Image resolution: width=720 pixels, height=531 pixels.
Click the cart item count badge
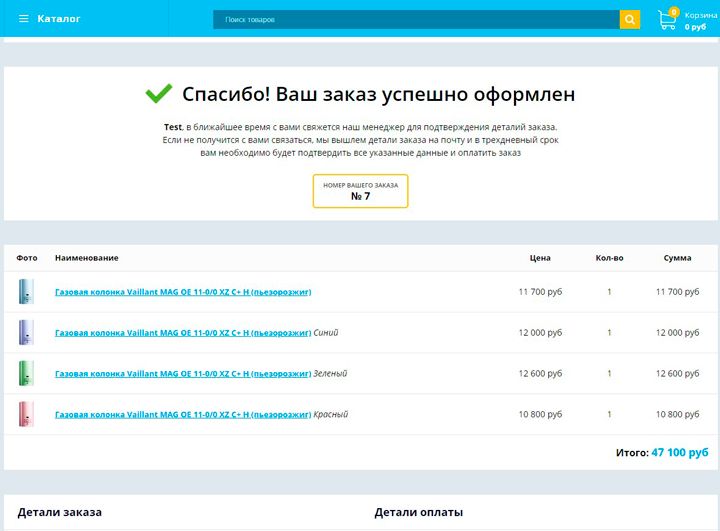674,12
